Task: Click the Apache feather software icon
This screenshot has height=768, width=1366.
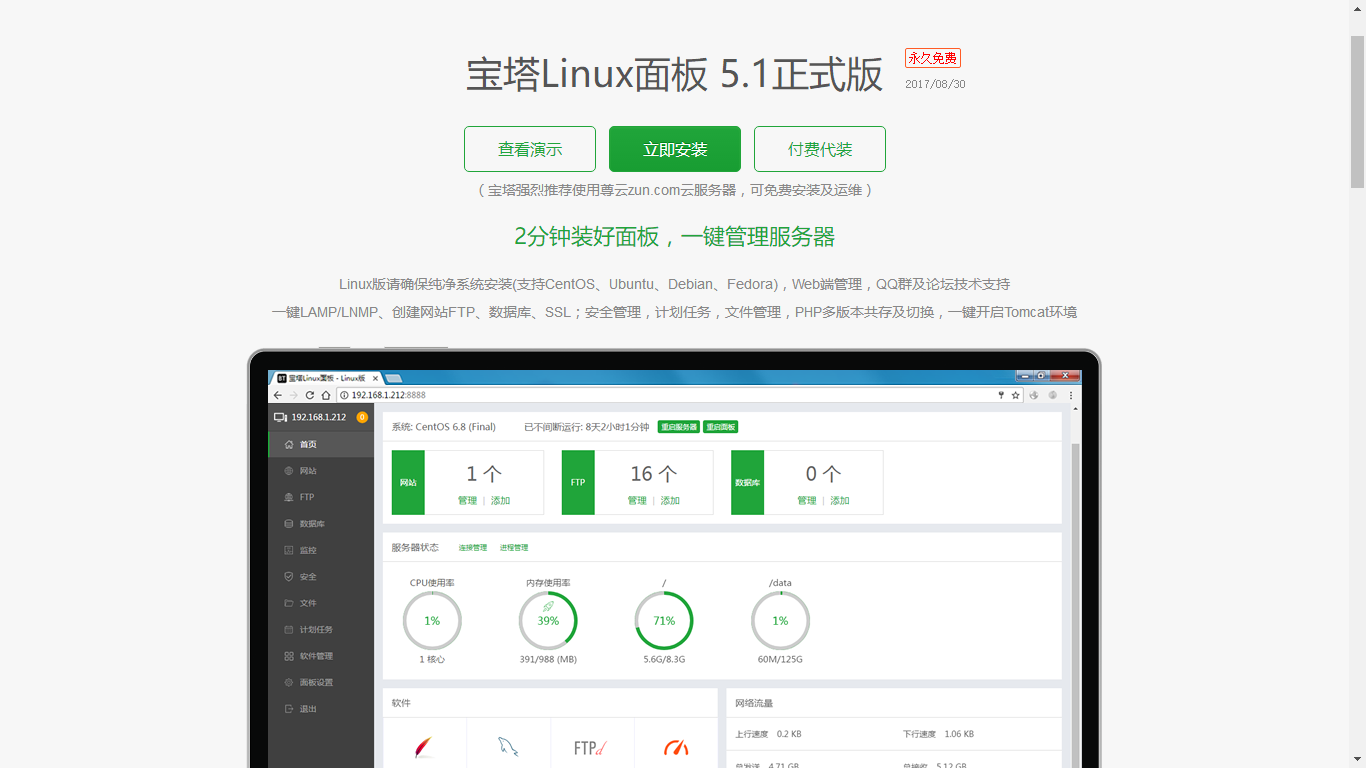Action: coord(424,747)
